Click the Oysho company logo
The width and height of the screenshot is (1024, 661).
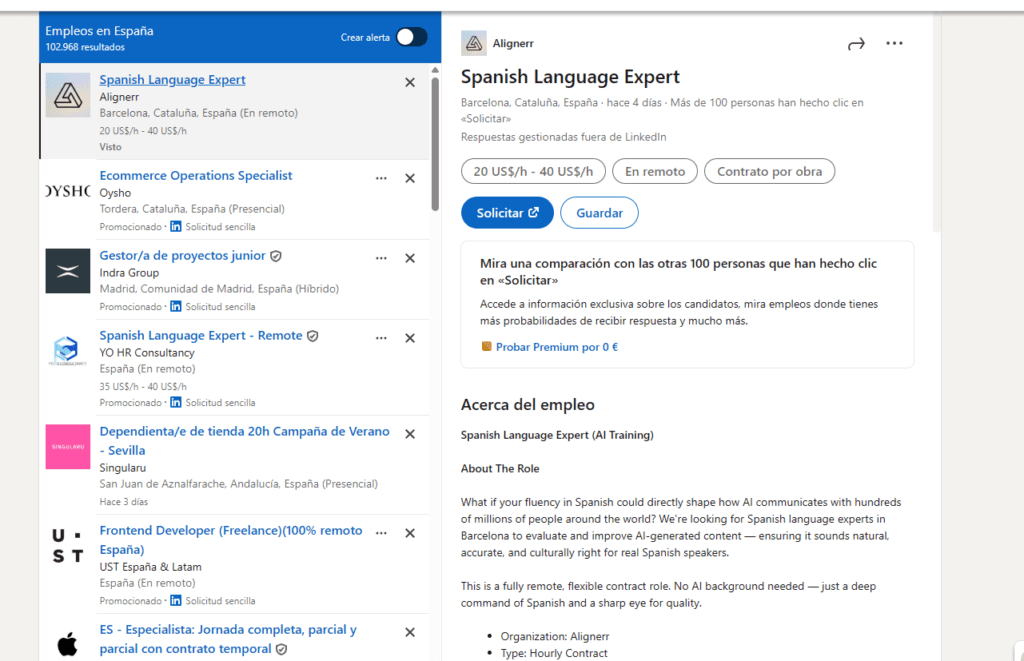click(x=68, y=191)
